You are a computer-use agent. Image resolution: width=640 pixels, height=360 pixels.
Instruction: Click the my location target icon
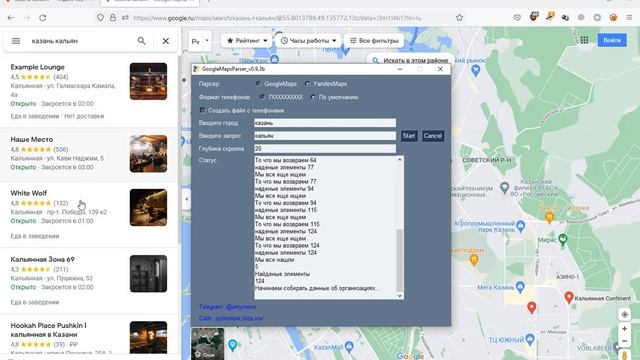click(x=624, y=315)
